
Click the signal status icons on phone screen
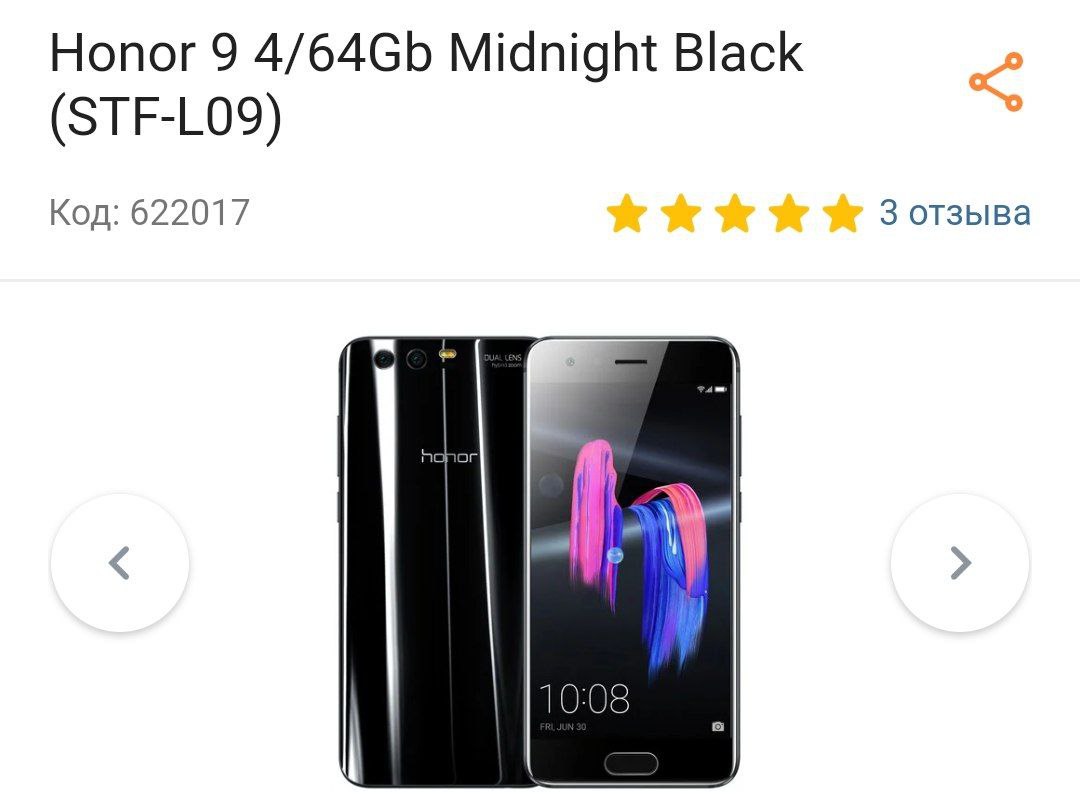click(x=712, y=389)
